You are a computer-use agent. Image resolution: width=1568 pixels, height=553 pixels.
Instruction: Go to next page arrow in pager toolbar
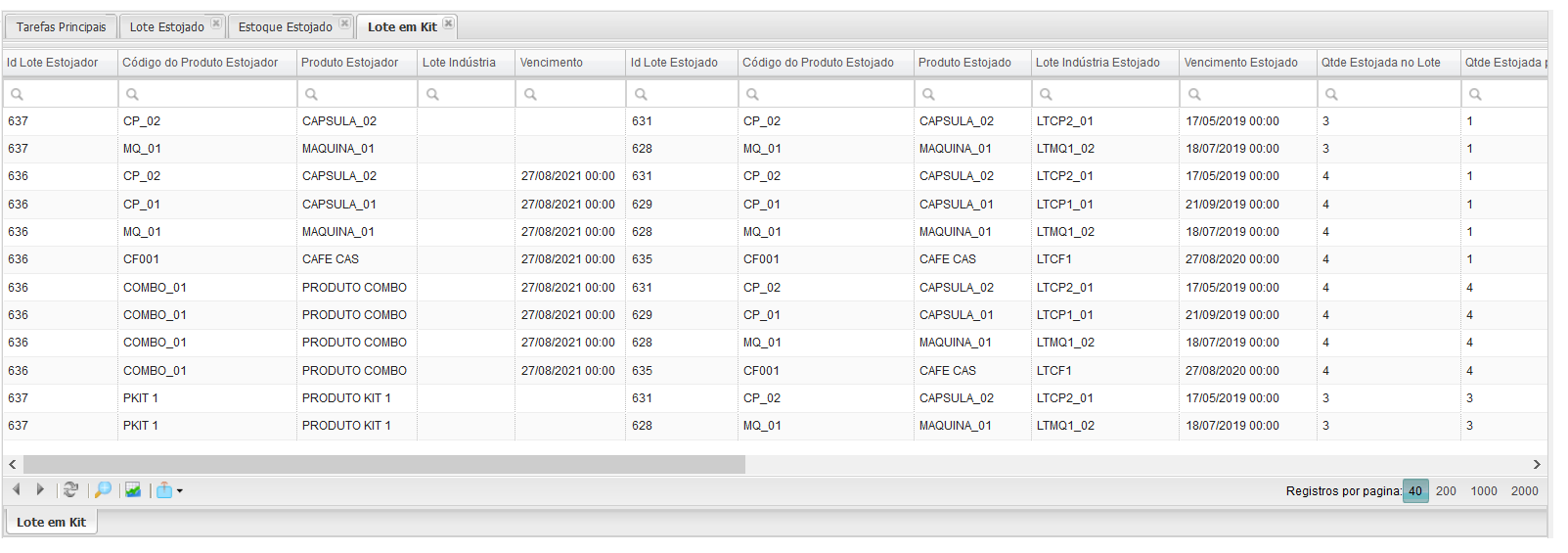(40, 489)
